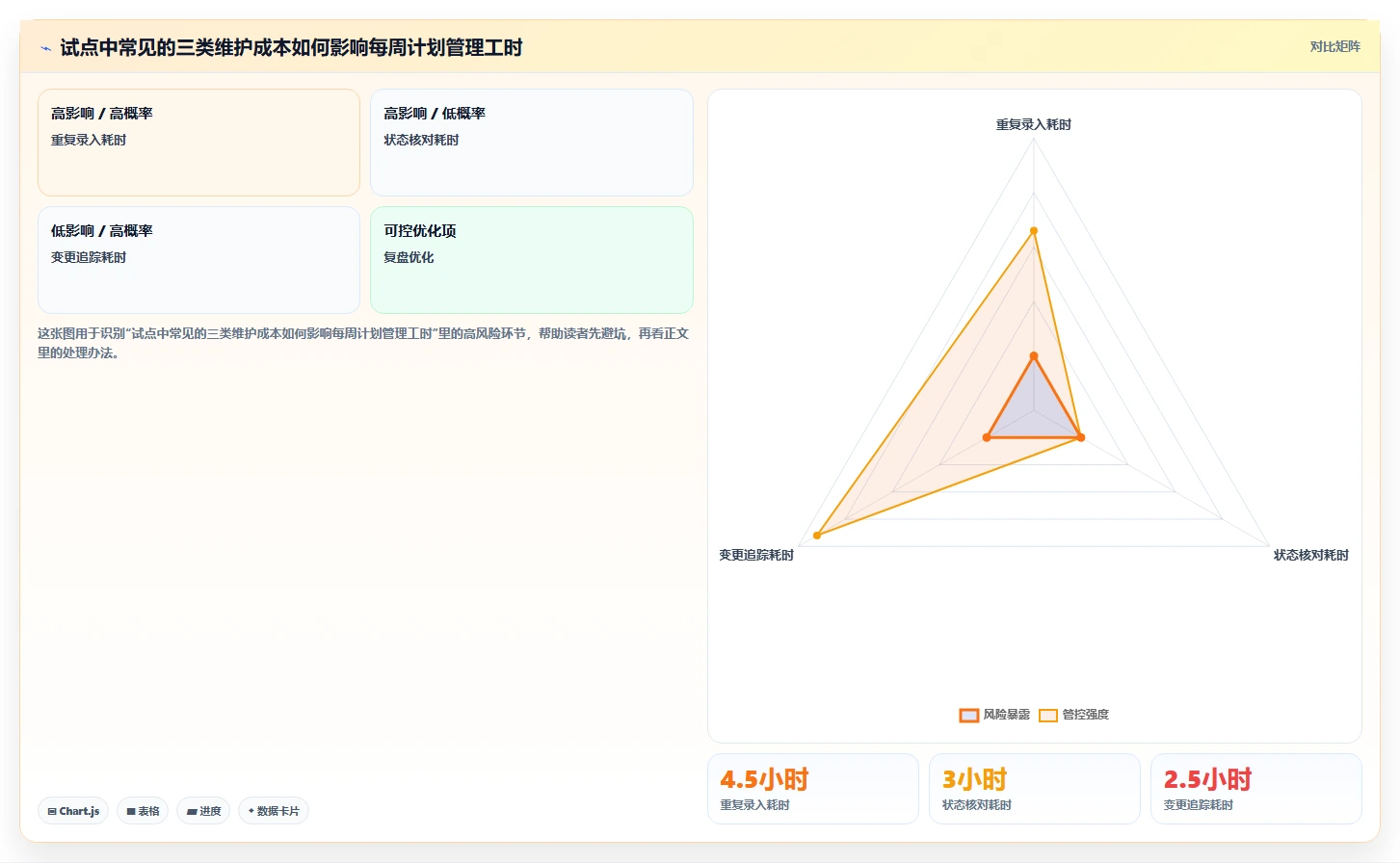Click the Chart.js tag chip
1400x863 pixels.
pyautogui.click(x=73, y=811)
